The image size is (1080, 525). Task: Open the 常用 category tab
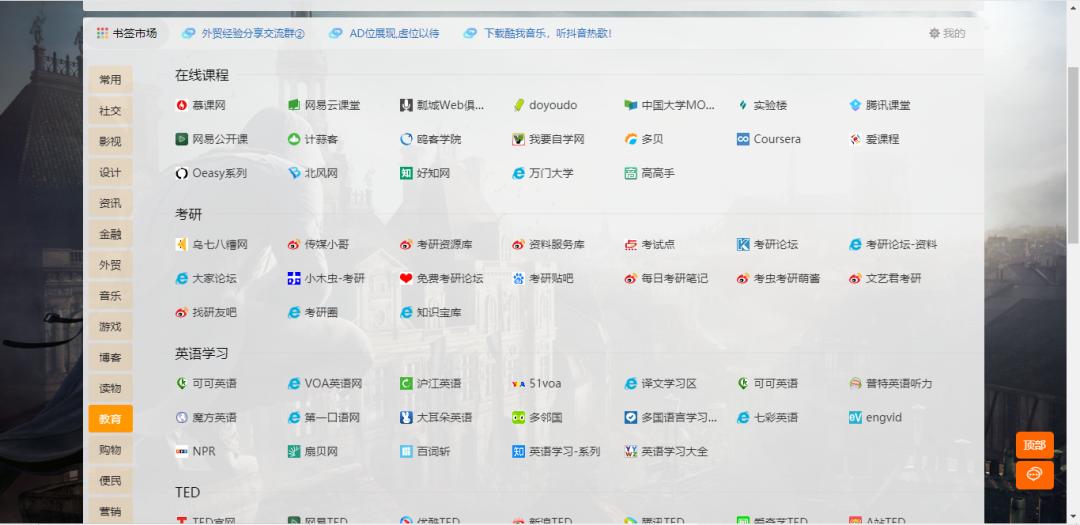[110, 80]
